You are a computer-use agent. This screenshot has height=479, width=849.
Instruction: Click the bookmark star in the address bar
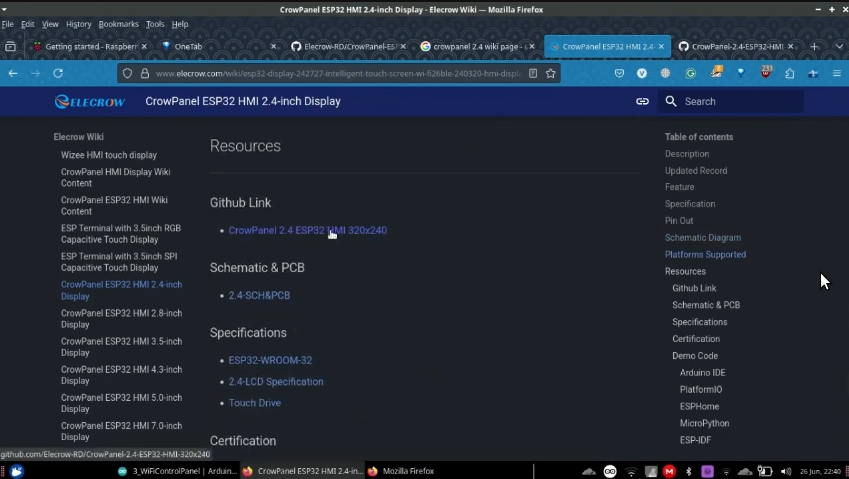(551, 73)
